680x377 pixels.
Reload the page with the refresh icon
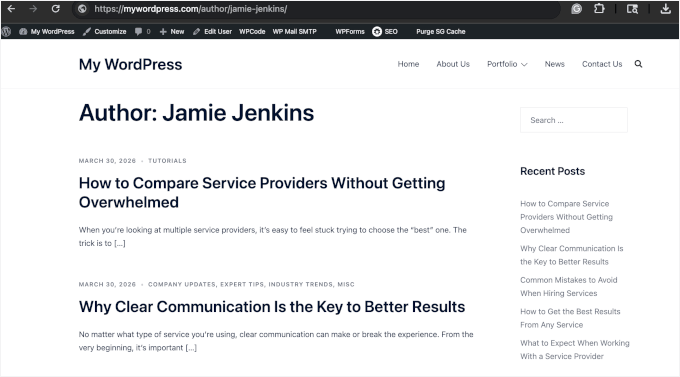pyautogui.click(x=56, y=9)
